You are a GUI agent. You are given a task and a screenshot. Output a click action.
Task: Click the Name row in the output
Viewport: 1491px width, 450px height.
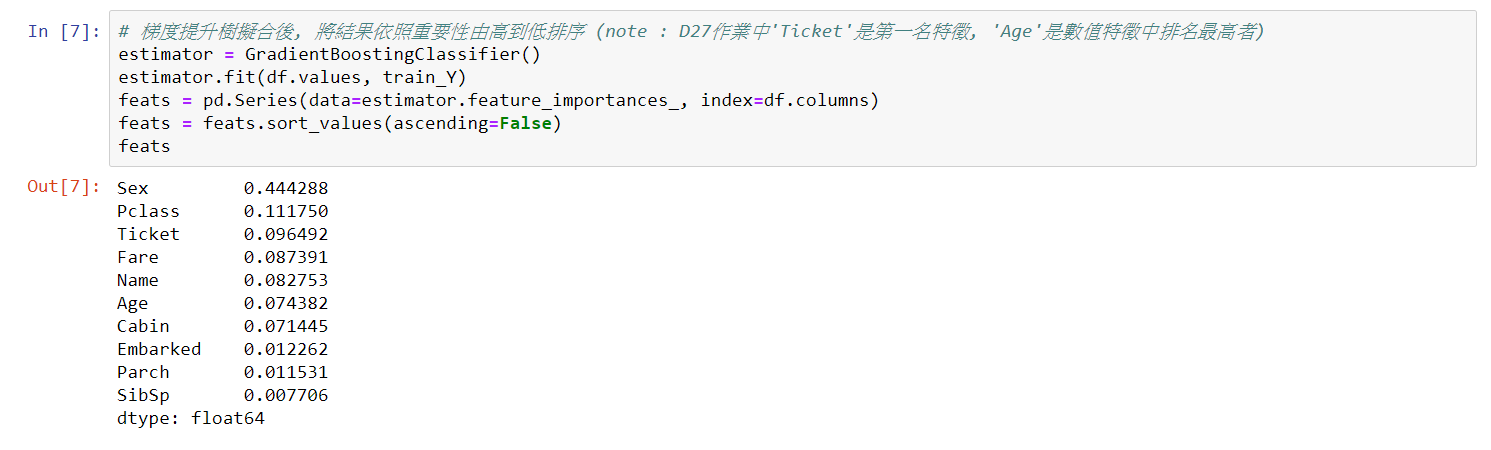(x=222, y=280)
